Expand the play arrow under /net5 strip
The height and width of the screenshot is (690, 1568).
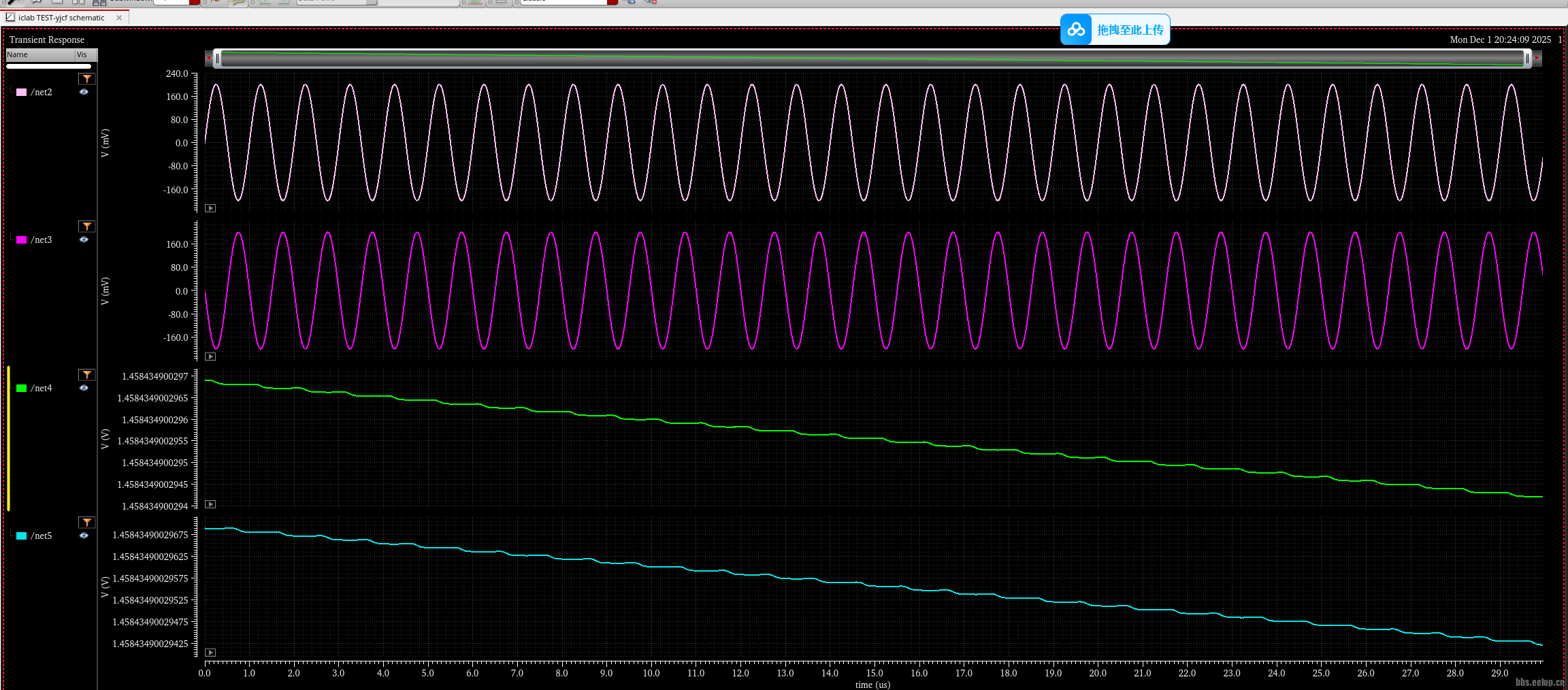click(210, 653)
